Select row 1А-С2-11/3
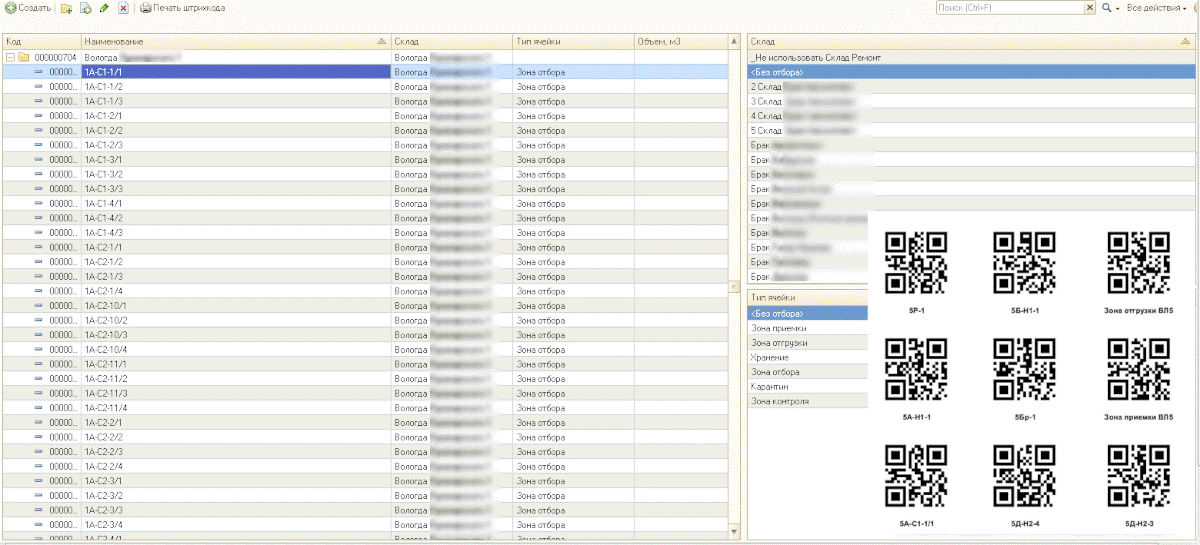 pos(365,393)
